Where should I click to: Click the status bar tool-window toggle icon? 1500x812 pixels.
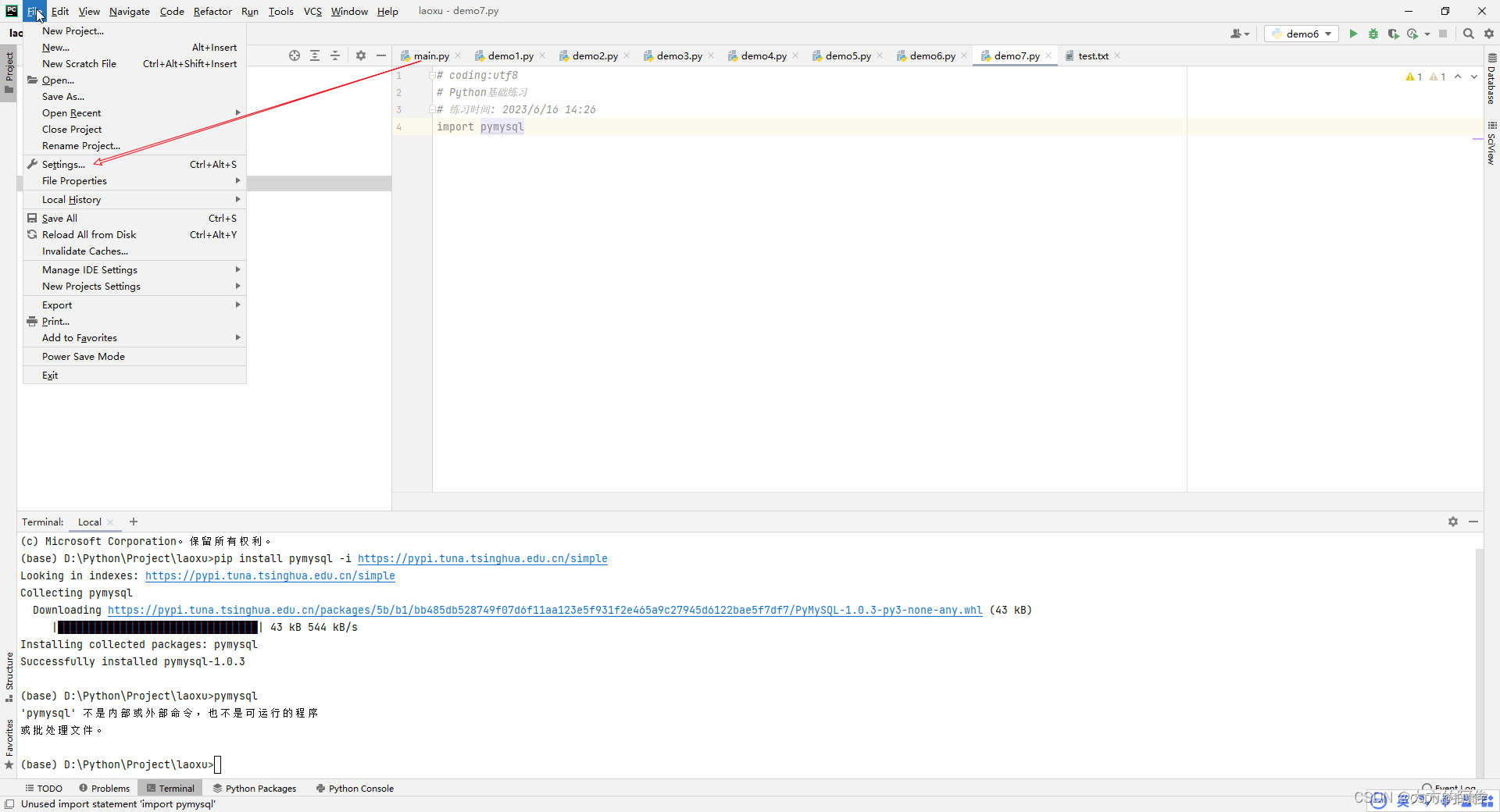click(x=9, y=804)
